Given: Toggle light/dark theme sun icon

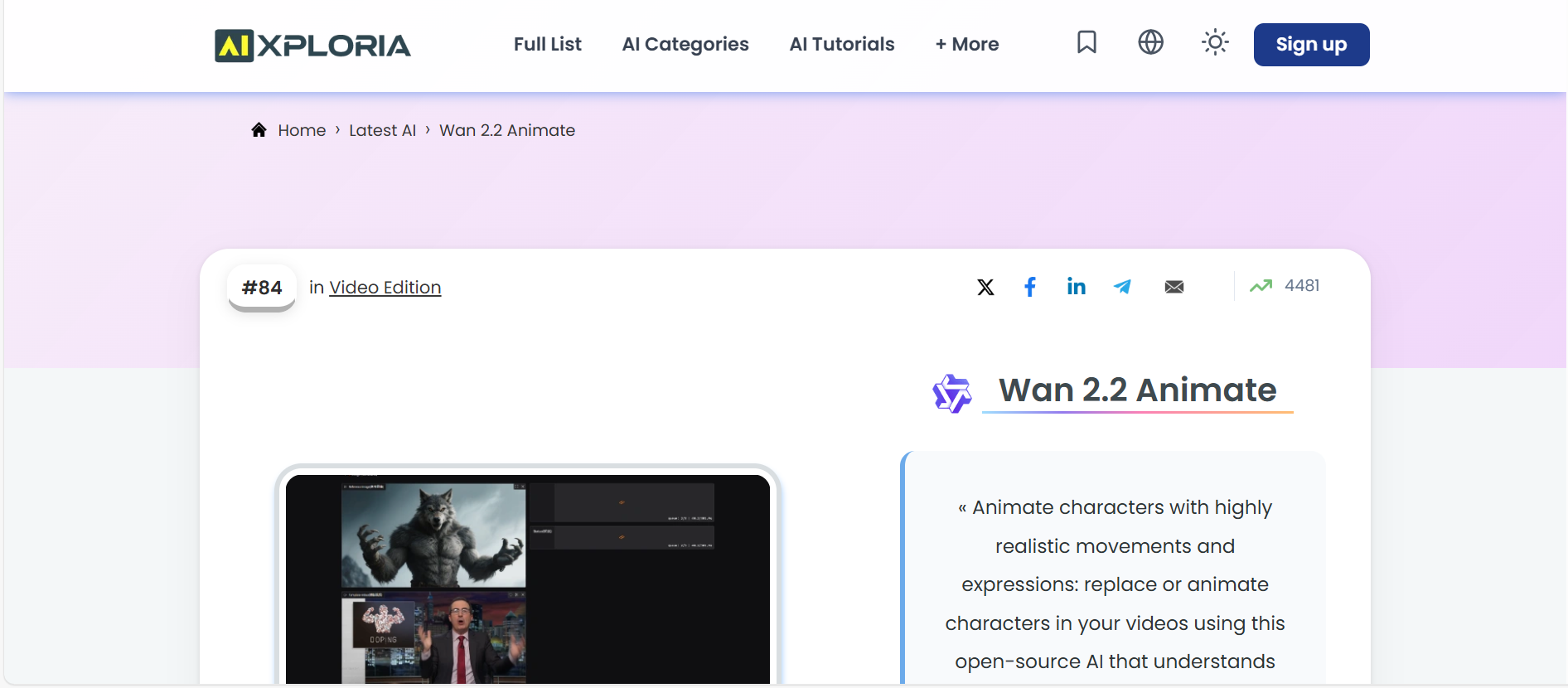Looking at the screenshot, I should (x=1215, y=42).
